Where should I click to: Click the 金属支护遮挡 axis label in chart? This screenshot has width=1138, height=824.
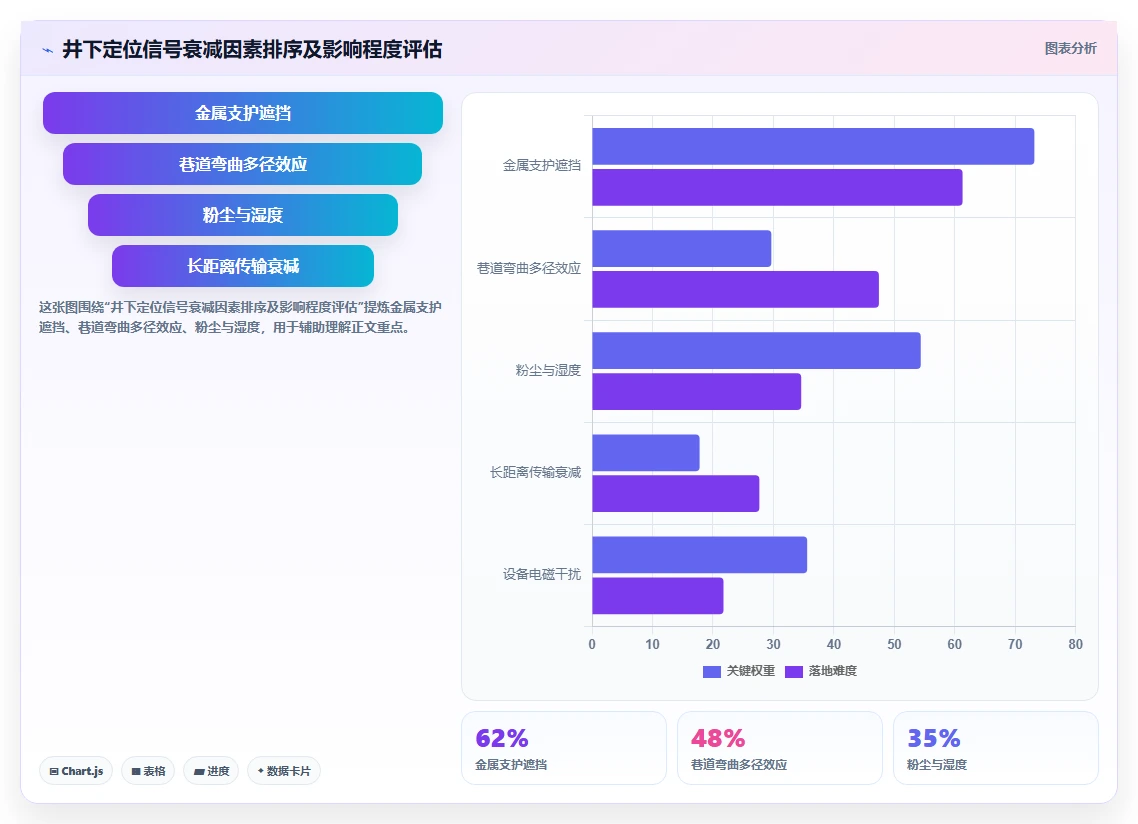(541, 166)
